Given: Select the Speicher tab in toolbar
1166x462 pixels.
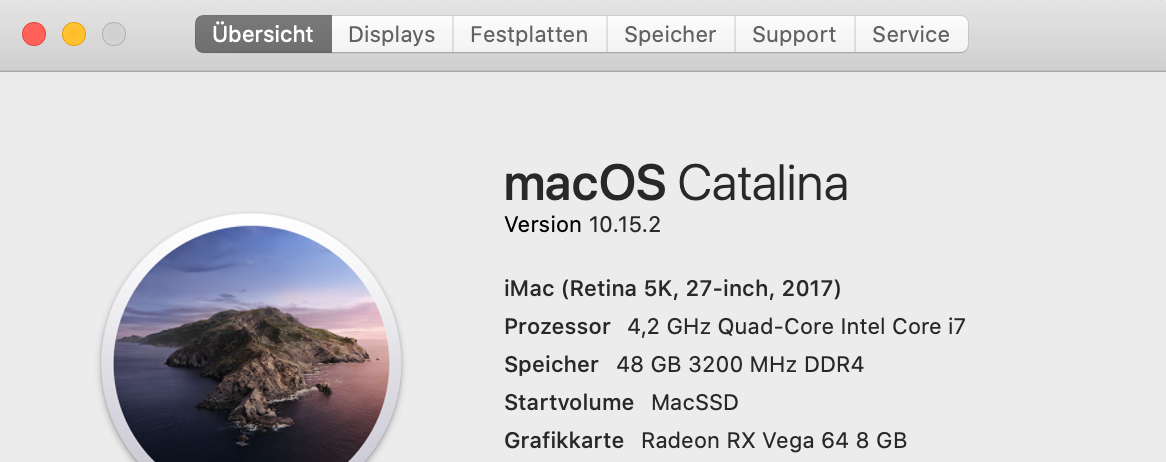Looking at the screenshot, I should click(x=670, y=34).
